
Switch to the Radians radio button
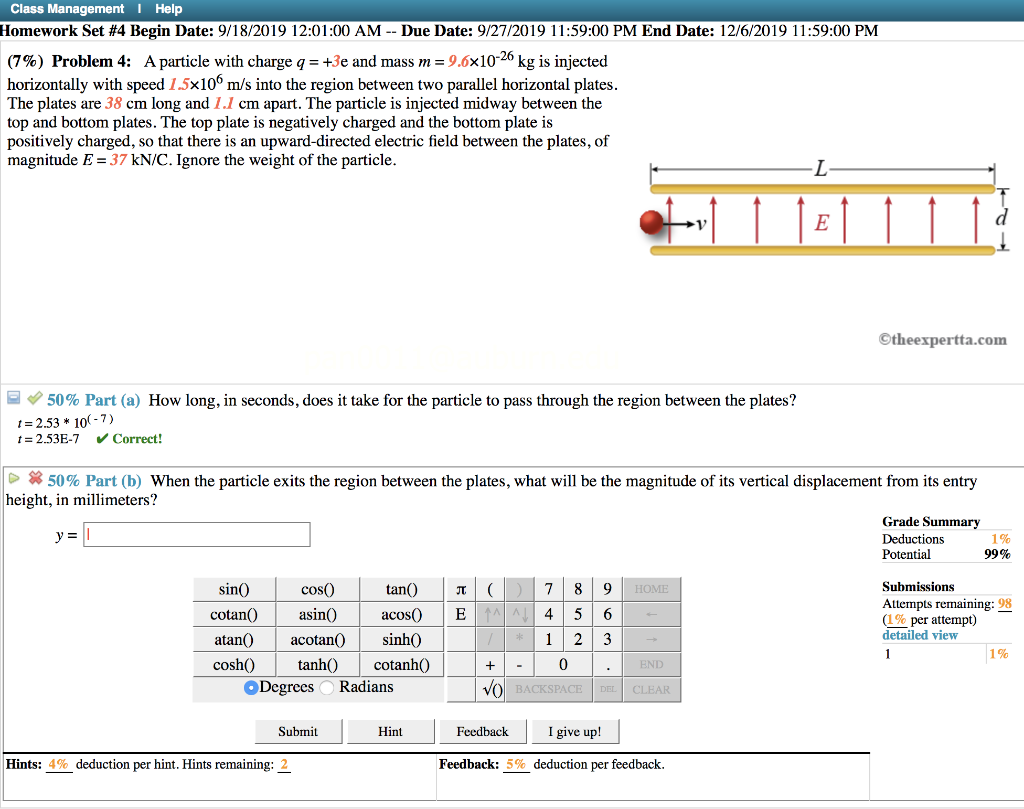(x=326, y=687)
